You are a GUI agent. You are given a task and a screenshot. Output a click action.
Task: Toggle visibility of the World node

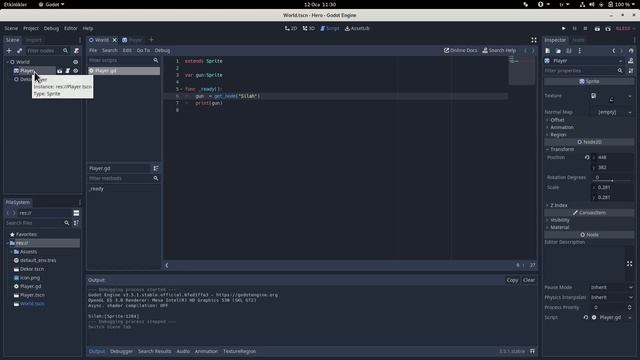coord(76,62)
